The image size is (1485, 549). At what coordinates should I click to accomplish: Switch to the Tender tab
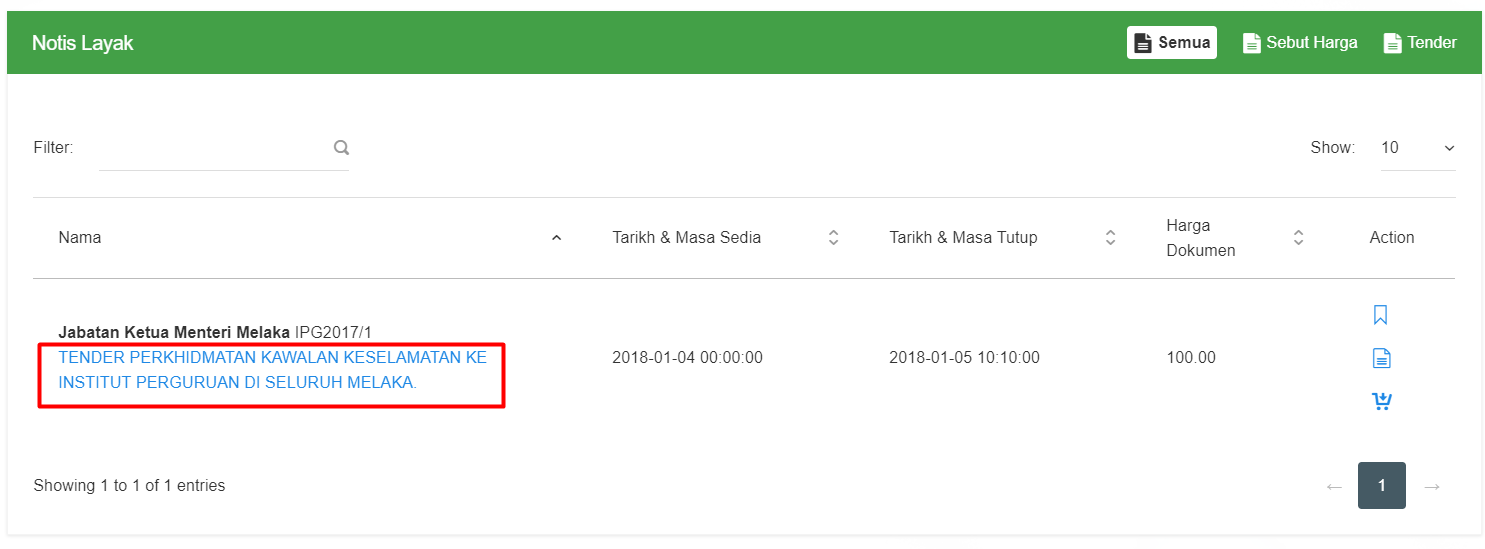(1420, 43)
